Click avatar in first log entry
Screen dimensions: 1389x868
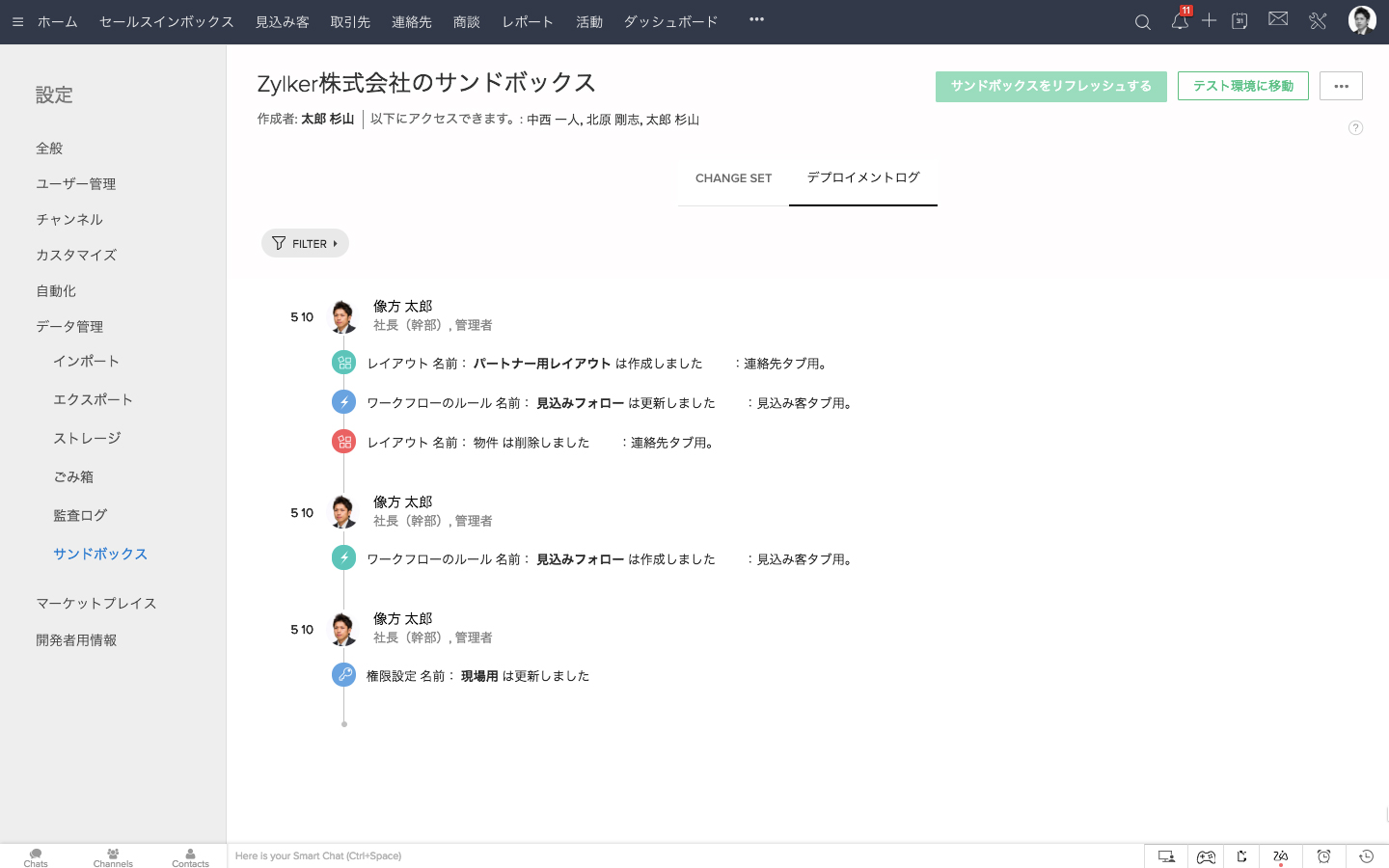pos(342,315)
